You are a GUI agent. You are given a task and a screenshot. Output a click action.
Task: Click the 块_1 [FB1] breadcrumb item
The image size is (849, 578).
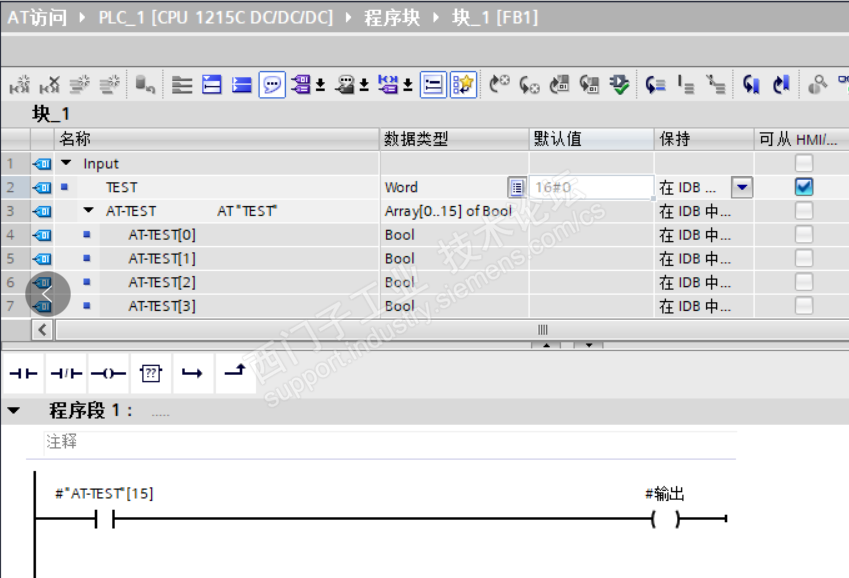point(495,17)
